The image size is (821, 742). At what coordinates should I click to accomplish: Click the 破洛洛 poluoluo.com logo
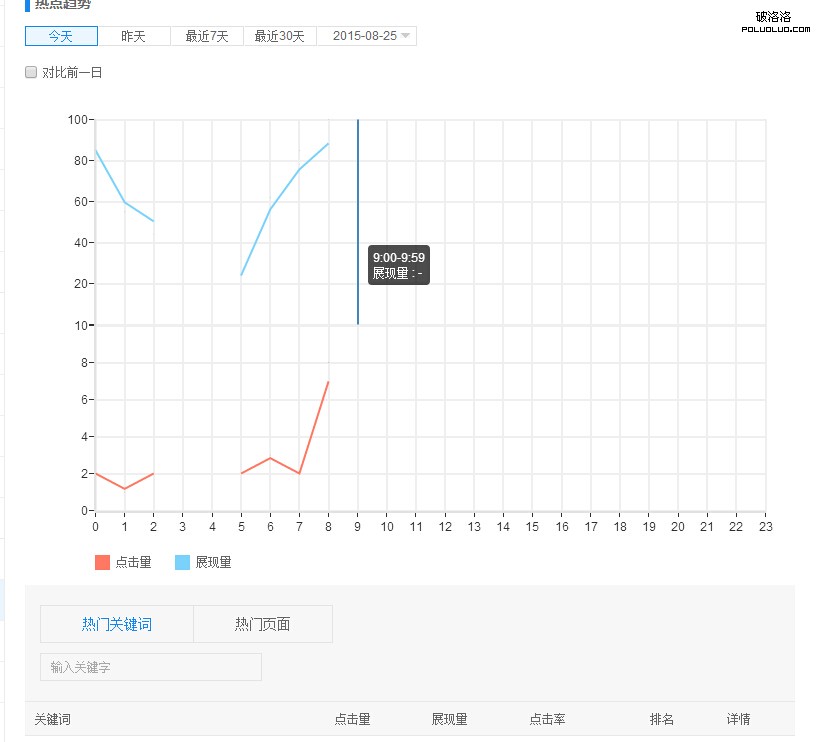tap(776, 22)
